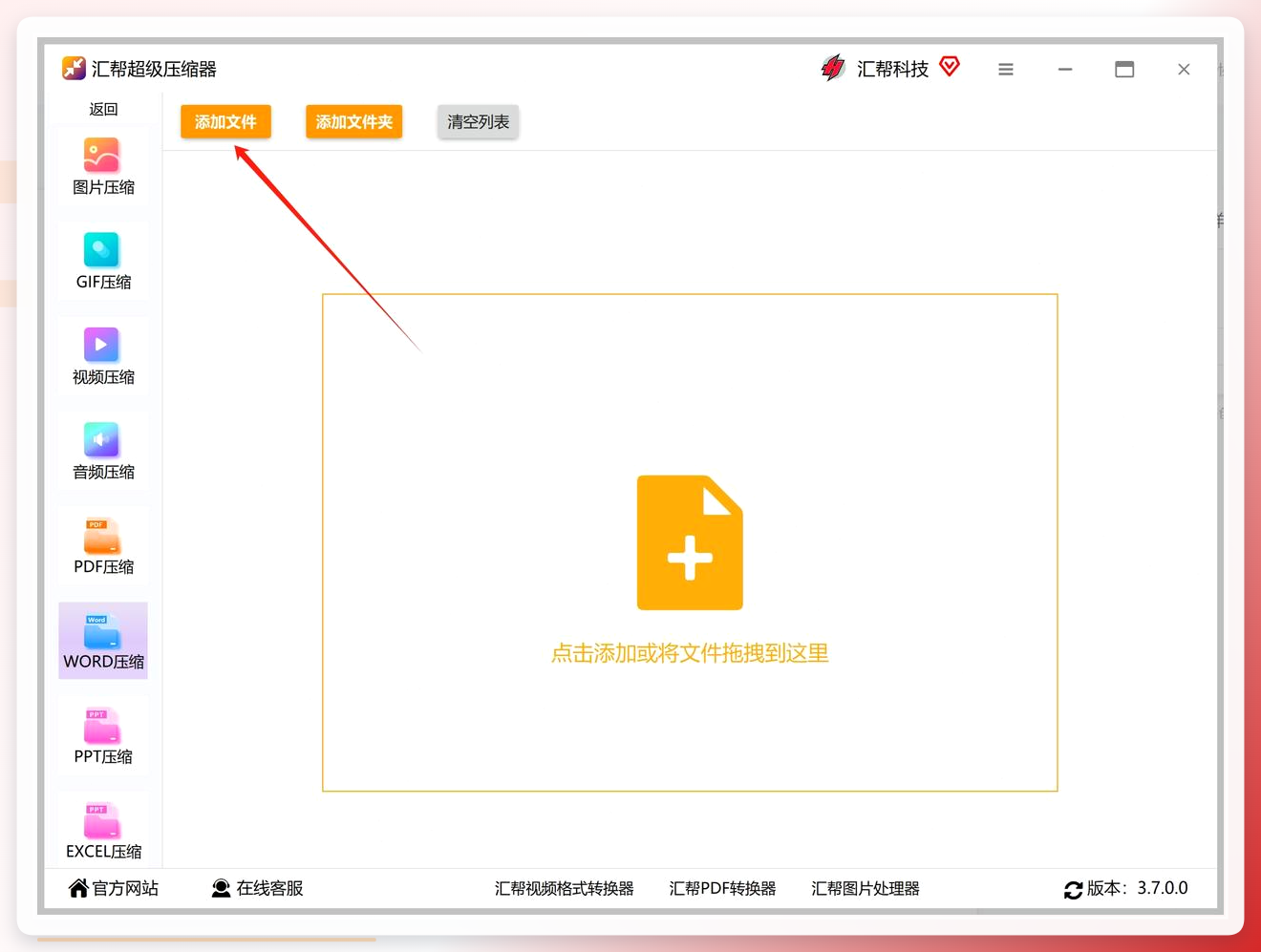Minimize the 汇帮超级压缩器 window
This screenshot has width=1261, height=952.
1065,69
